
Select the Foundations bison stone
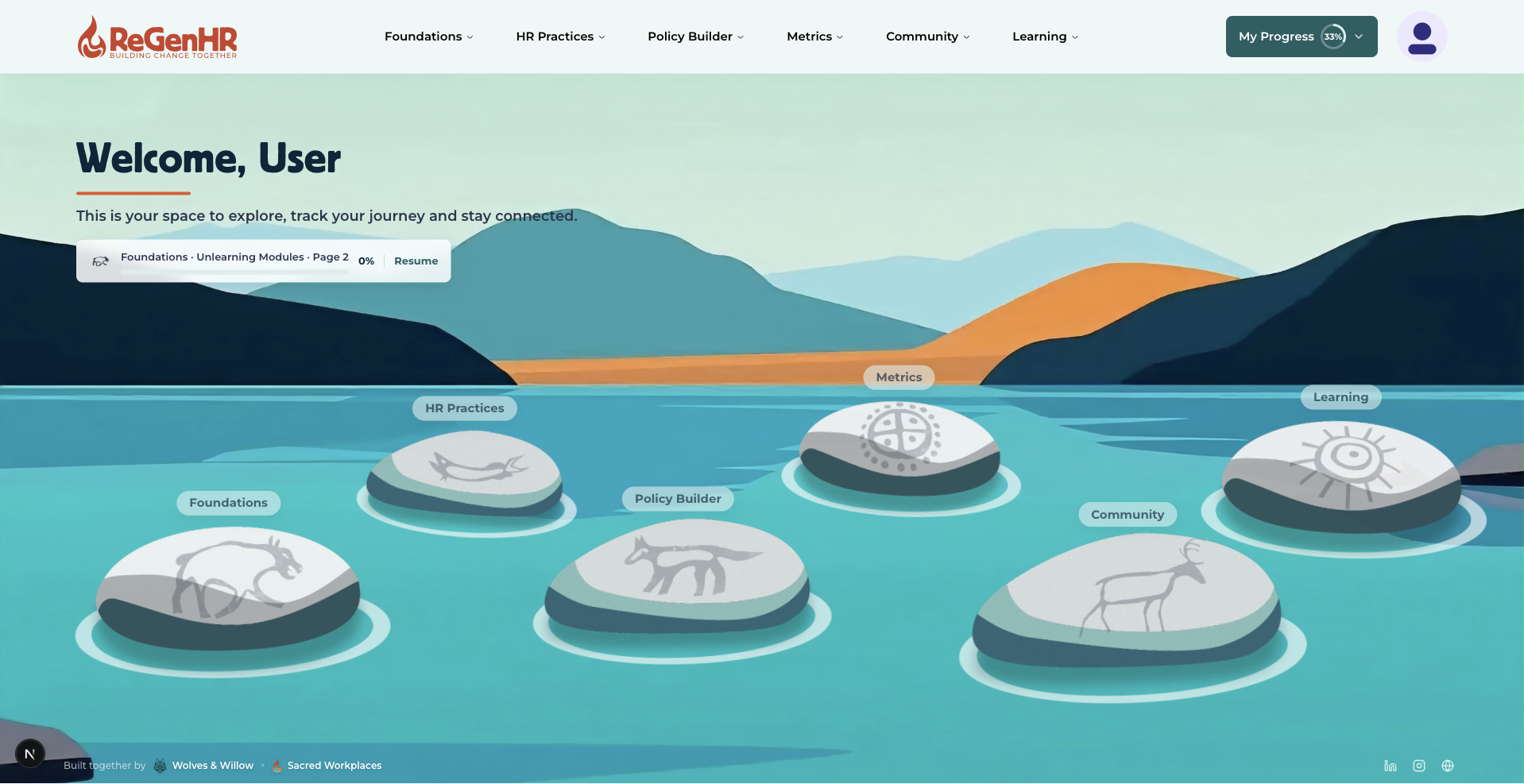pyautogui.click(x=228, y=589)
